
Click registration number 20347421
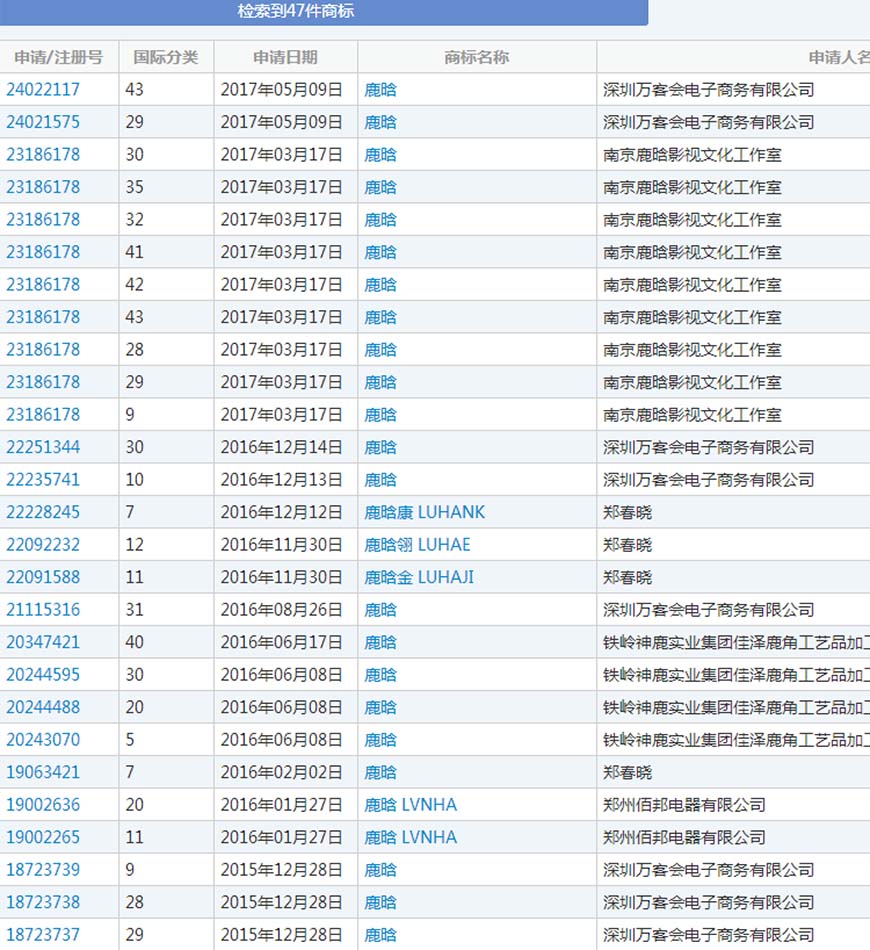[x=43, y=642]
